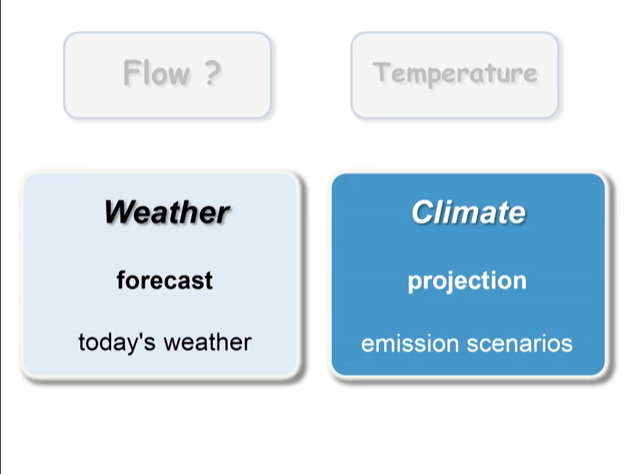Click the "today's weather" text line
The width and height of the screenshot is (639, 474).
pos(164,342)
